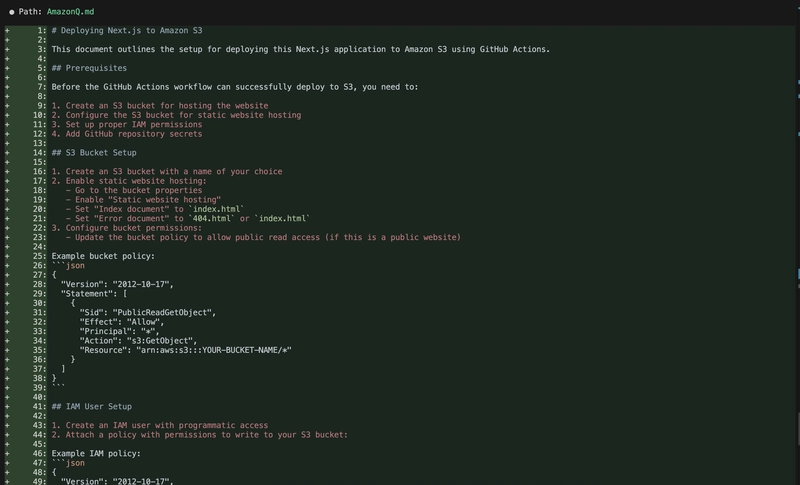The image size is (800, 485).
Task: Click 'Create an IAM user with programmatic access'
Action: (167, 426)
